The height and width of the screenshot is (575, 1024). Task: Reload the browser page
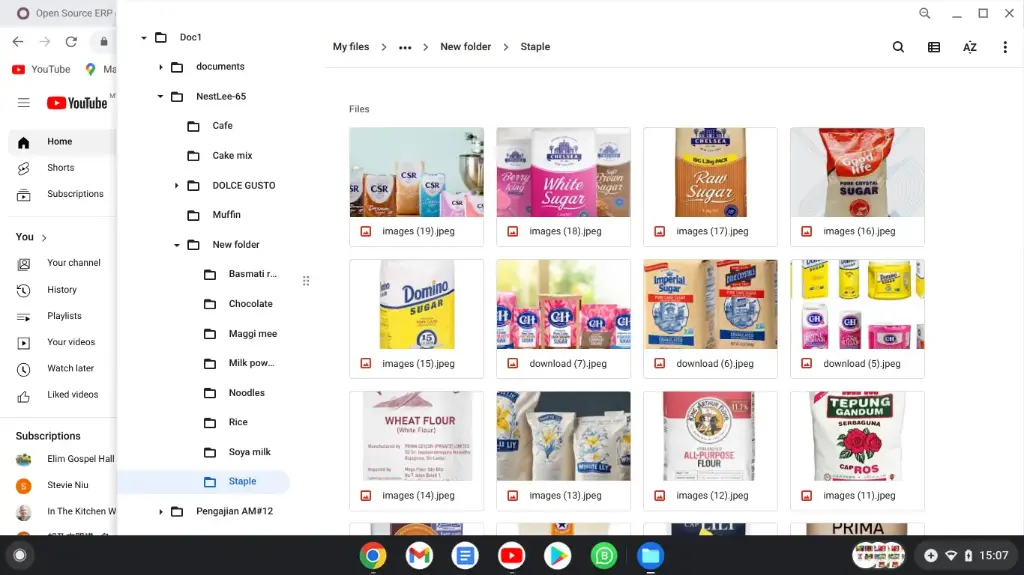click(x=71, y=42)
